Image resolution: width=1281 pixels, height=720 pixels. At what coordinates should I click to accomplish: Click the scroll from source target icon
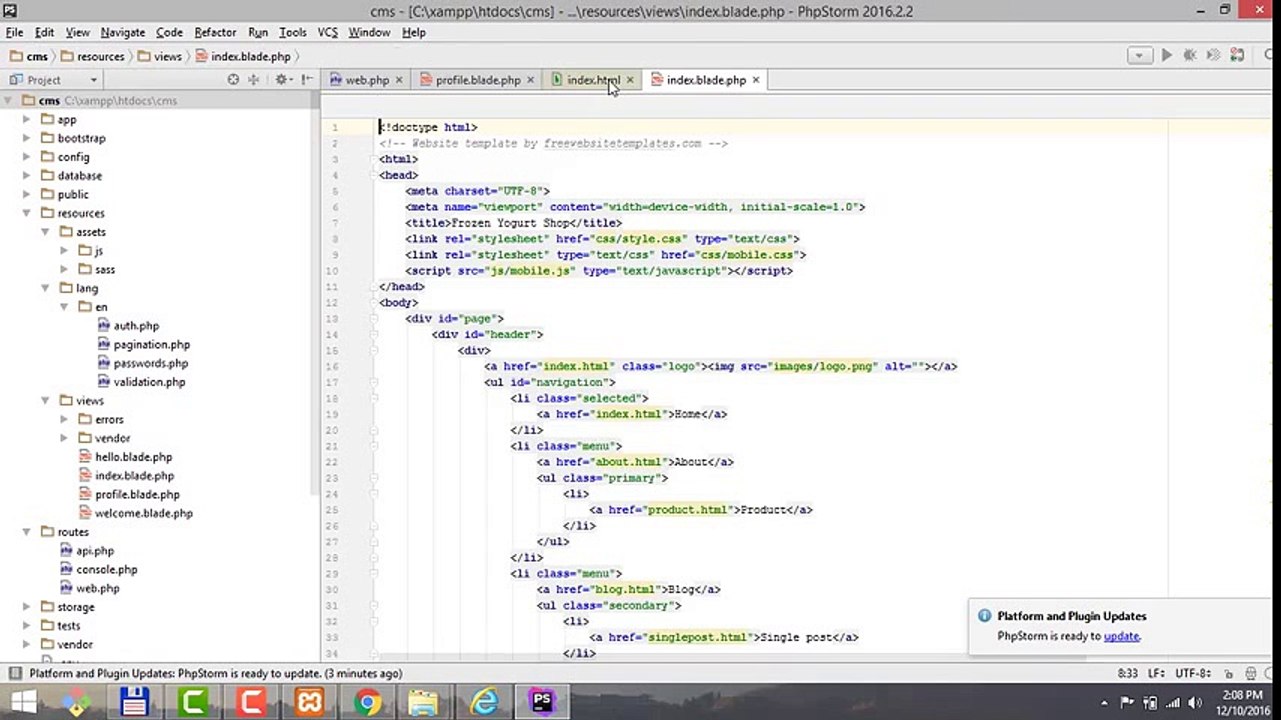pyautogui.click(x=233, y=80)
